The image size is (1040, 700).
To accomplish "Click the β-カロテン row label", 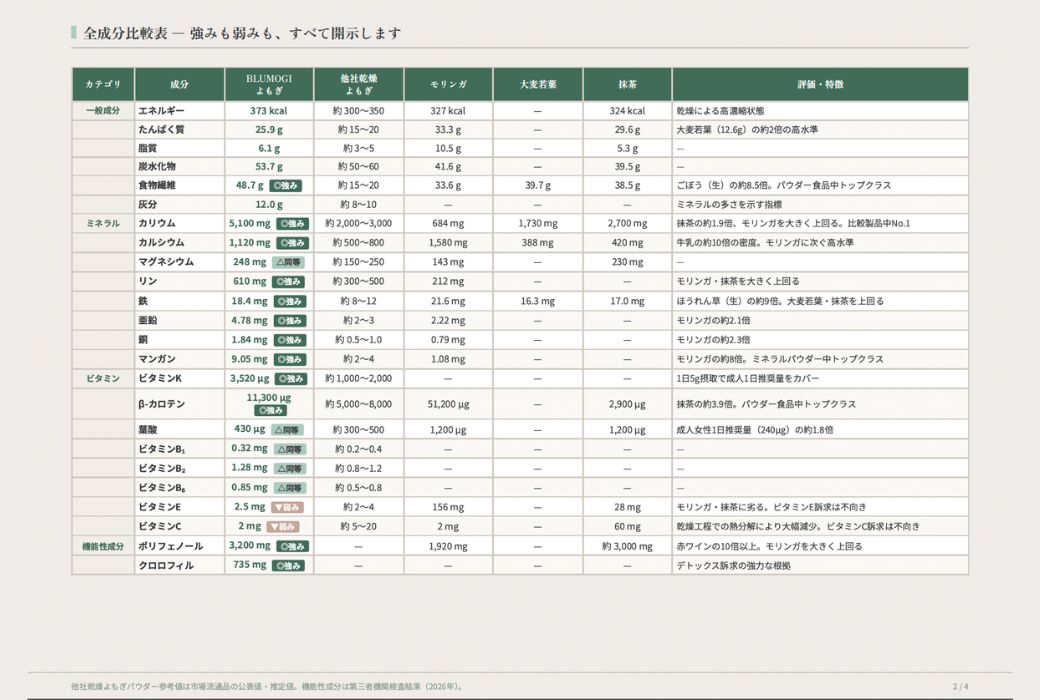I will 161,404.
